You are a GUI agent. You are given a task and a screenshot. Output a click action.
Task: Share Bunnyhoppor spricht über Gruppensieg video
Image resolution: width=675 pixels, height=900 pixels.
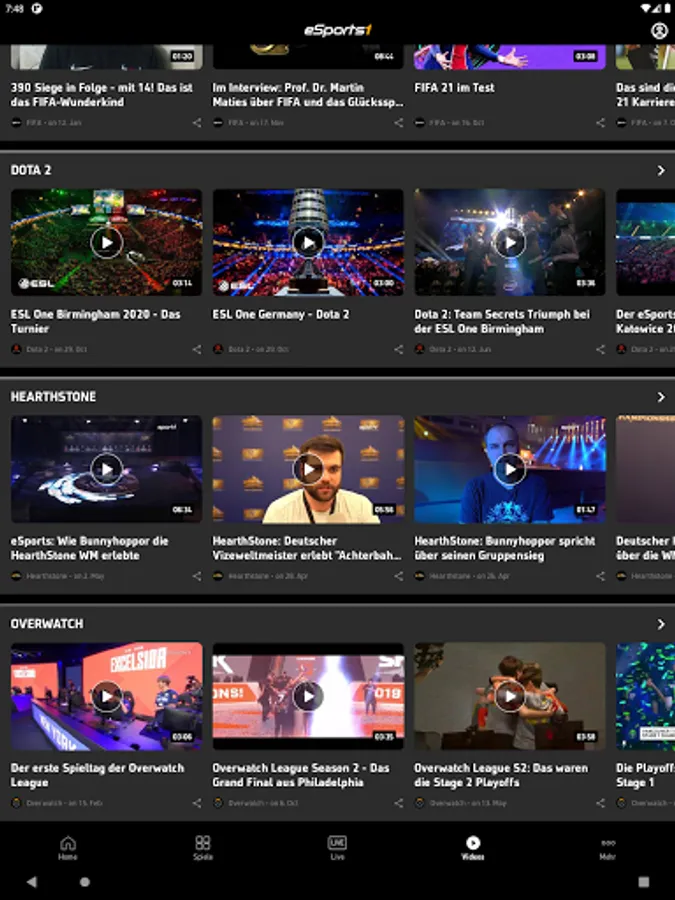tap(600, 576)
